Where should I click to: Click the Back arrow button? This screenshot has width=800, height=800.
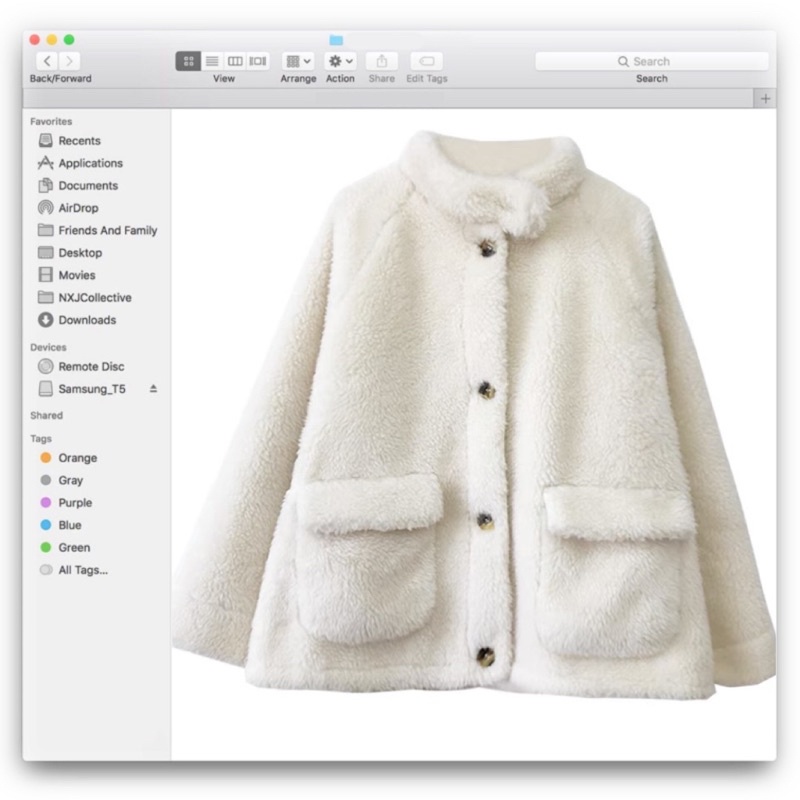coord(46,61)
